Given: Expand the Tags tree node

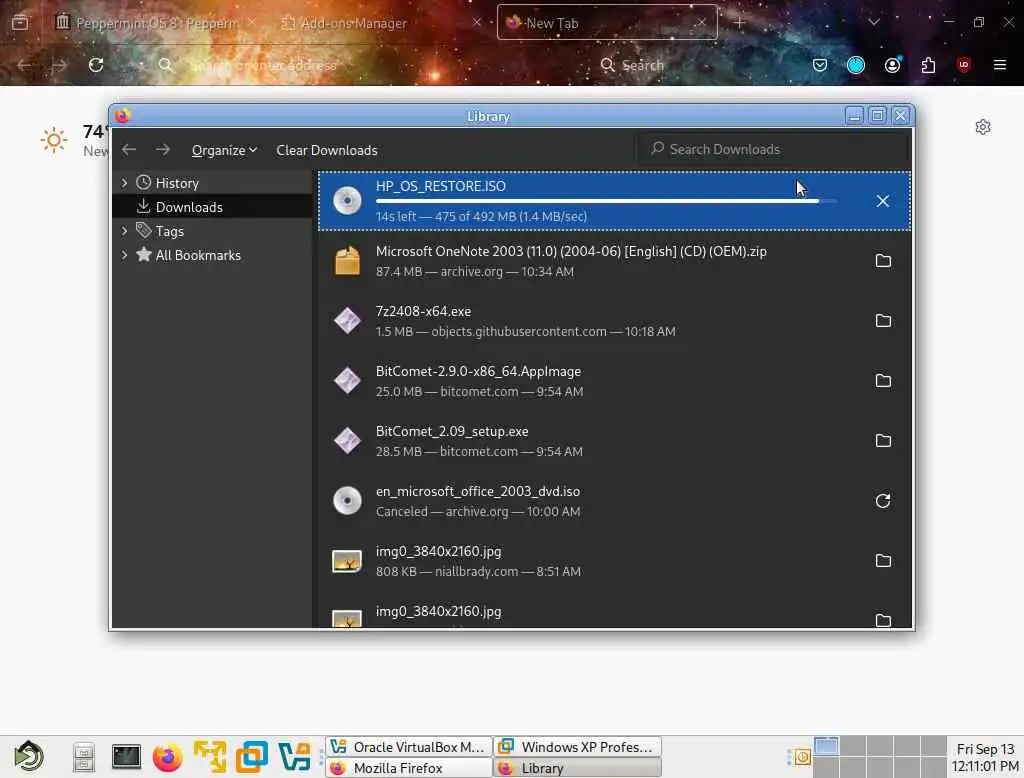Looking at the screenshot, I should (124, 231).
